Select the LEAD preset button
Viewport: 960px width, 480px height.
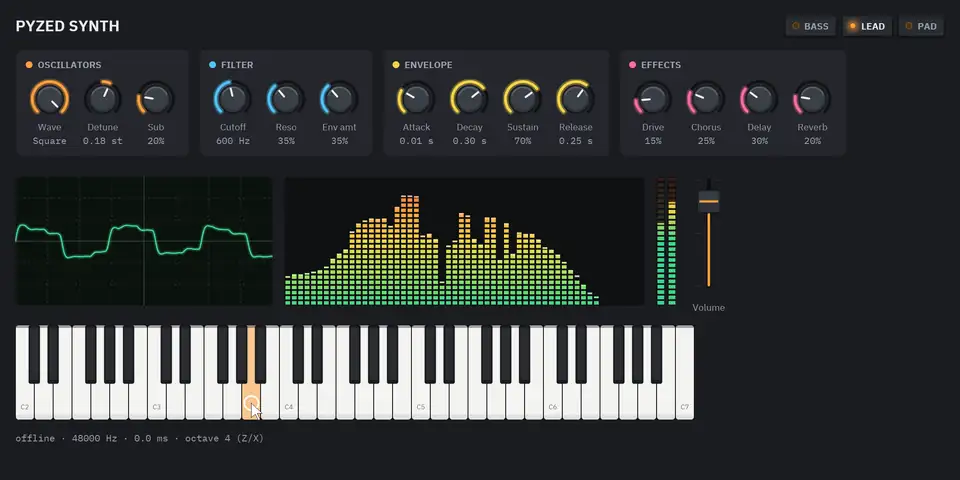click(x=867, y=26)
